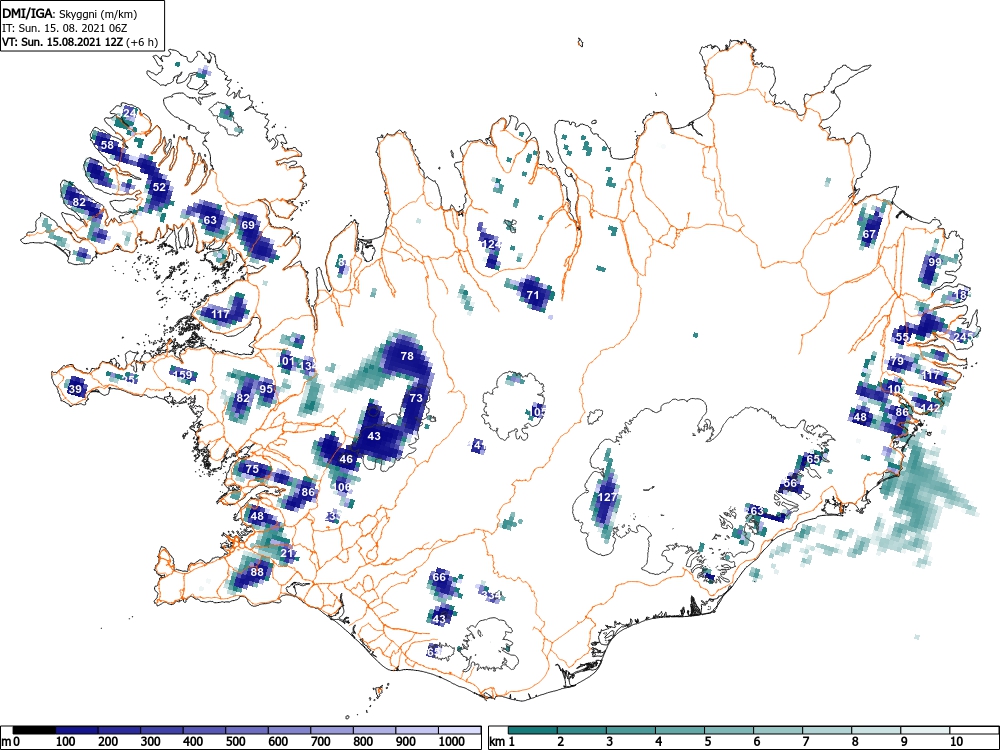The width and height of the screenshot is (1000, 750).
Task: Click the '142' label on the east coast
Action: (931, 408)
